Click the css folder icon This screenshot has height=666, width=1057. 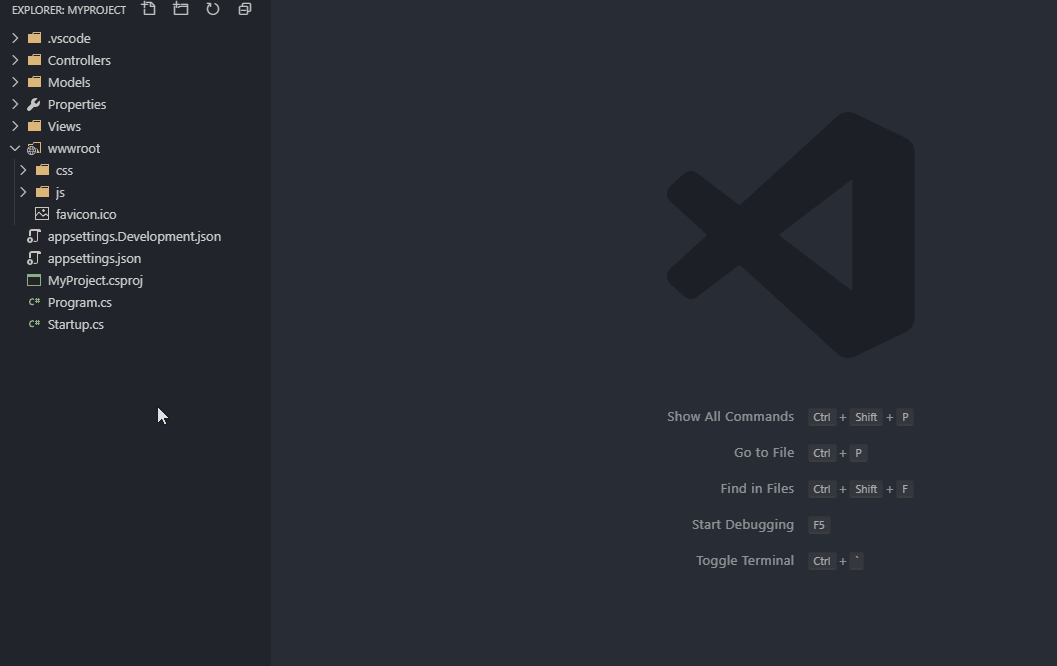click(x=42, y=171)
